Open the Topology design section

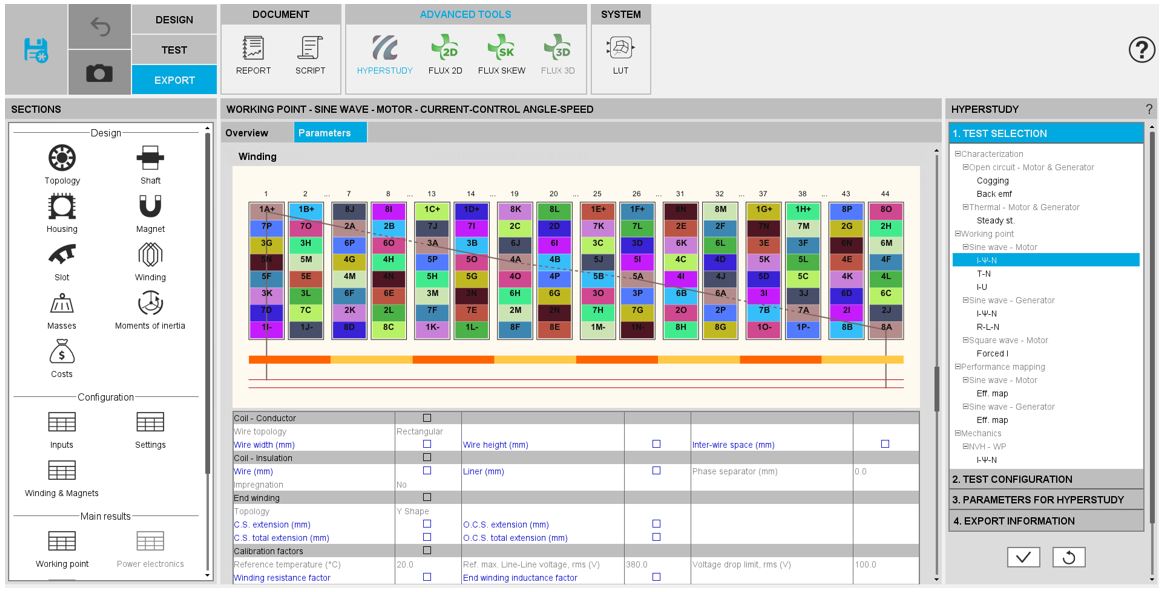point(62,158)
